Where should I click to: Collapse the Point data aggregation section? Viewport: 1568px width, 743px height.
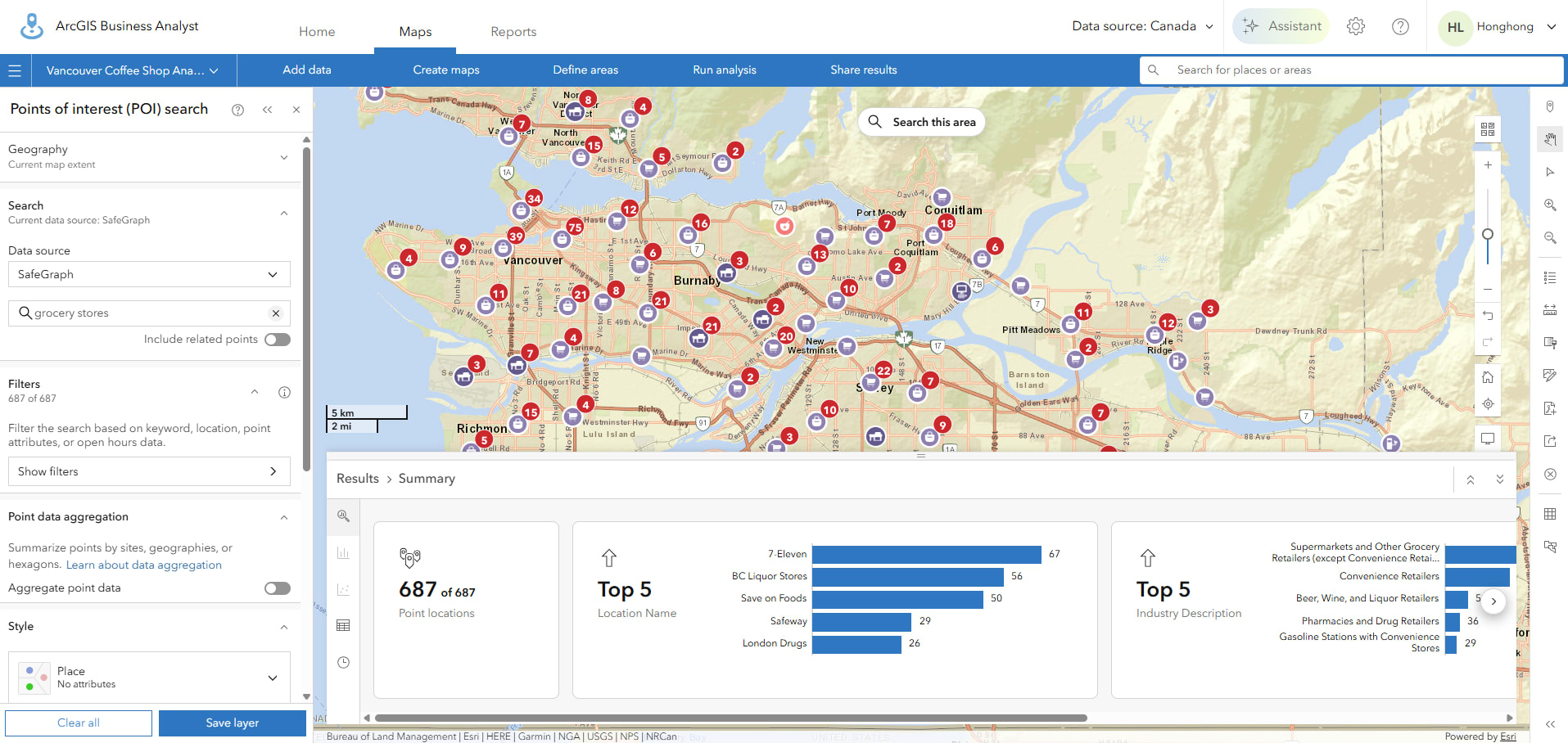[284, 517]
